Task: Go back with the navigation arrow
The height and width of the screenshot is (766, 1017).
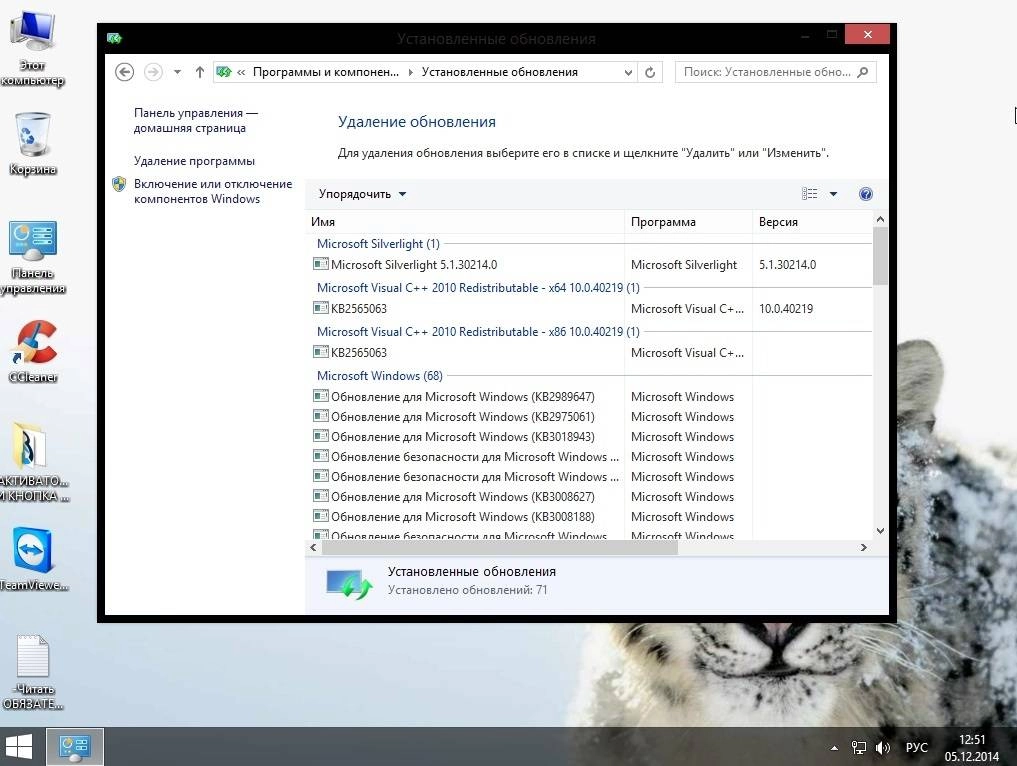Action: coord(125,72)
